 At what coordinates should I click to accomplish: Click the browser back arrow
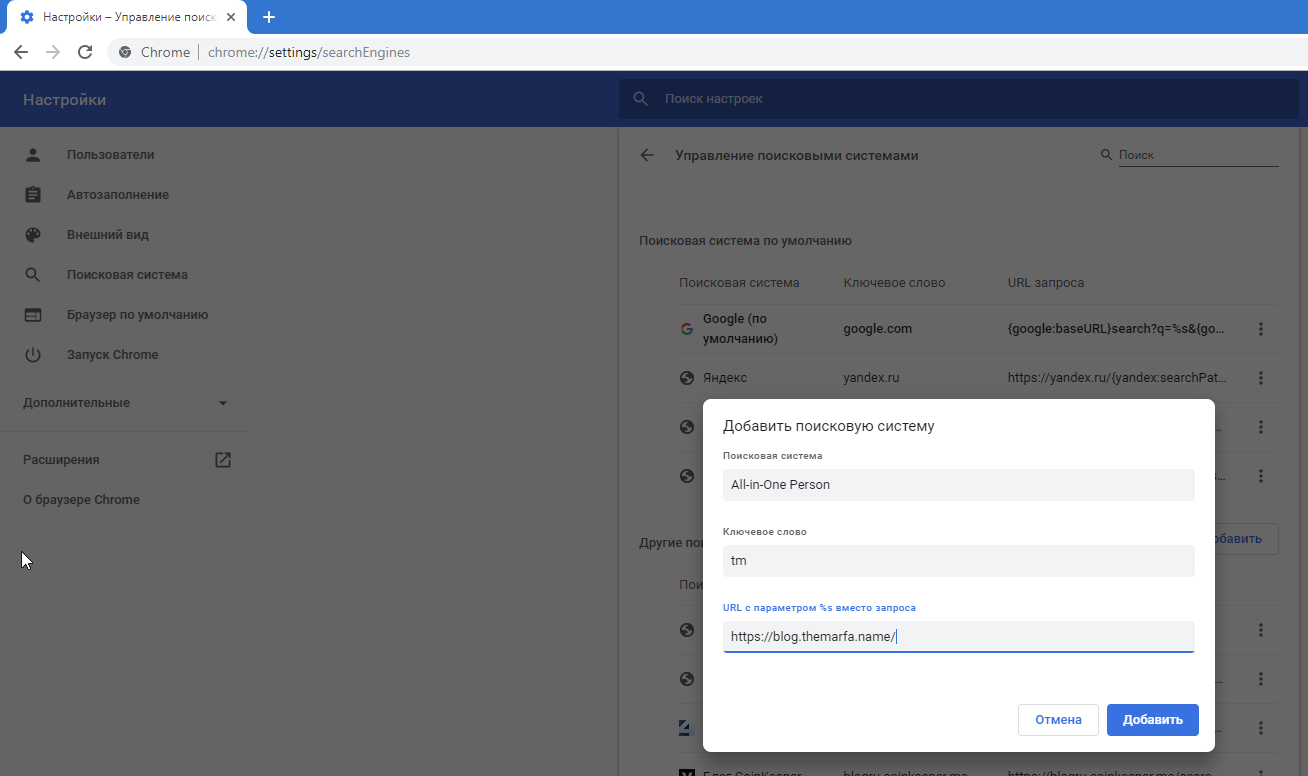pyautogui.click(x=21, y=52)
